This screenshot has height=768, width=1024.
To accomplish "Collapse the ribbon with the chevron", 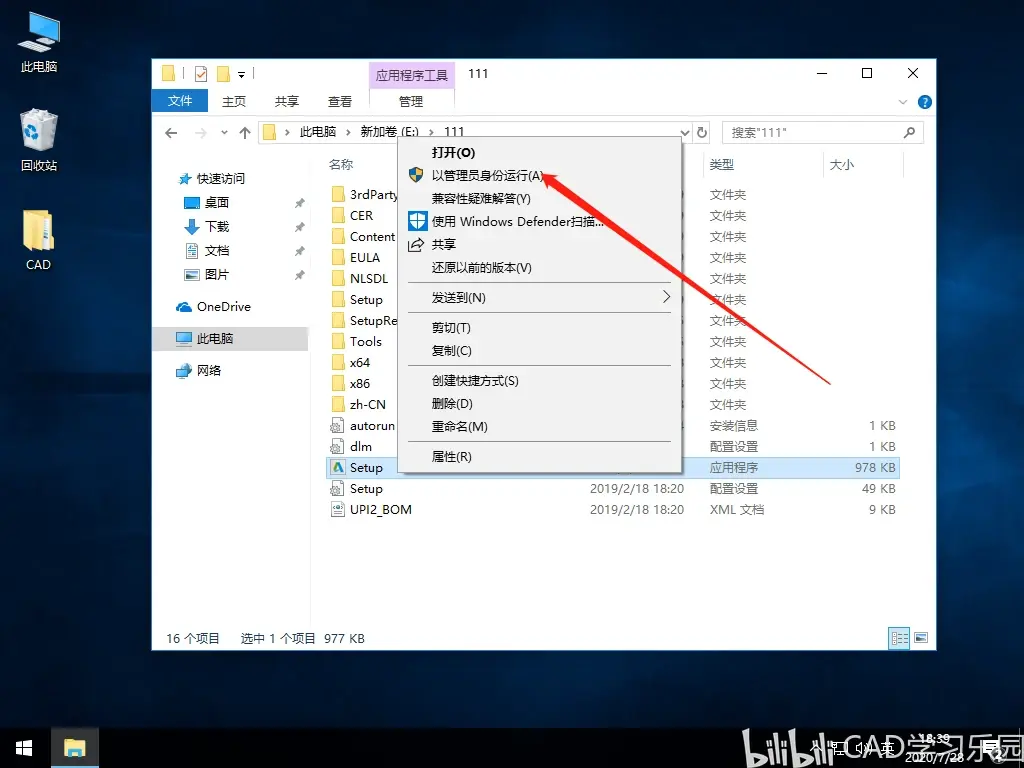I will [x=903, y=102].
